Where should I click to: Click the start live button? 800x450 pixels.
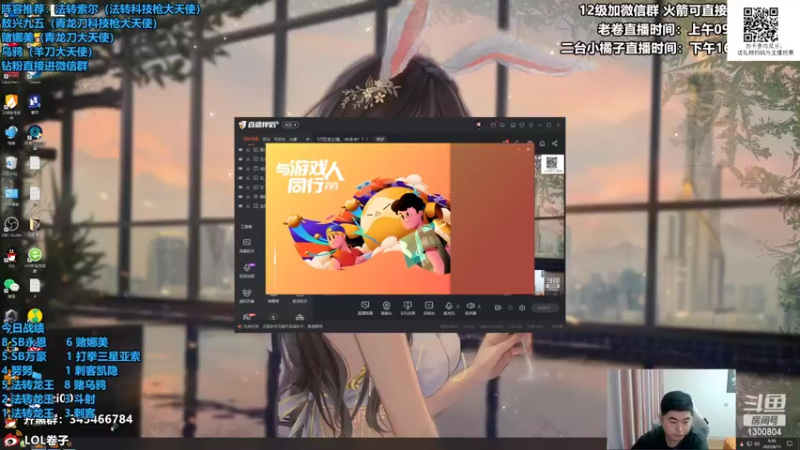544,308
